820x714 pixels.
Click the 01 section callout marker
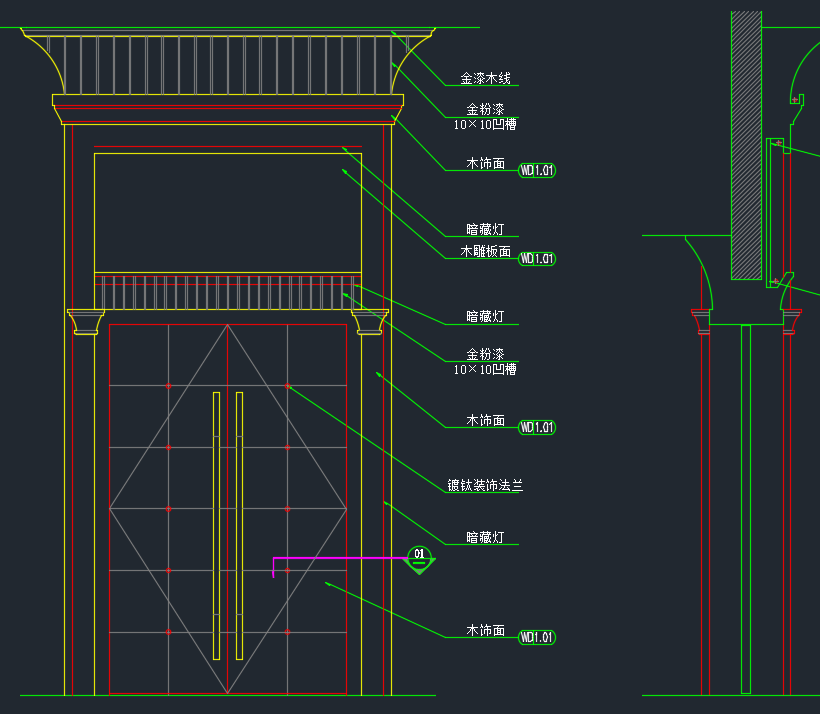coord(419,559)
